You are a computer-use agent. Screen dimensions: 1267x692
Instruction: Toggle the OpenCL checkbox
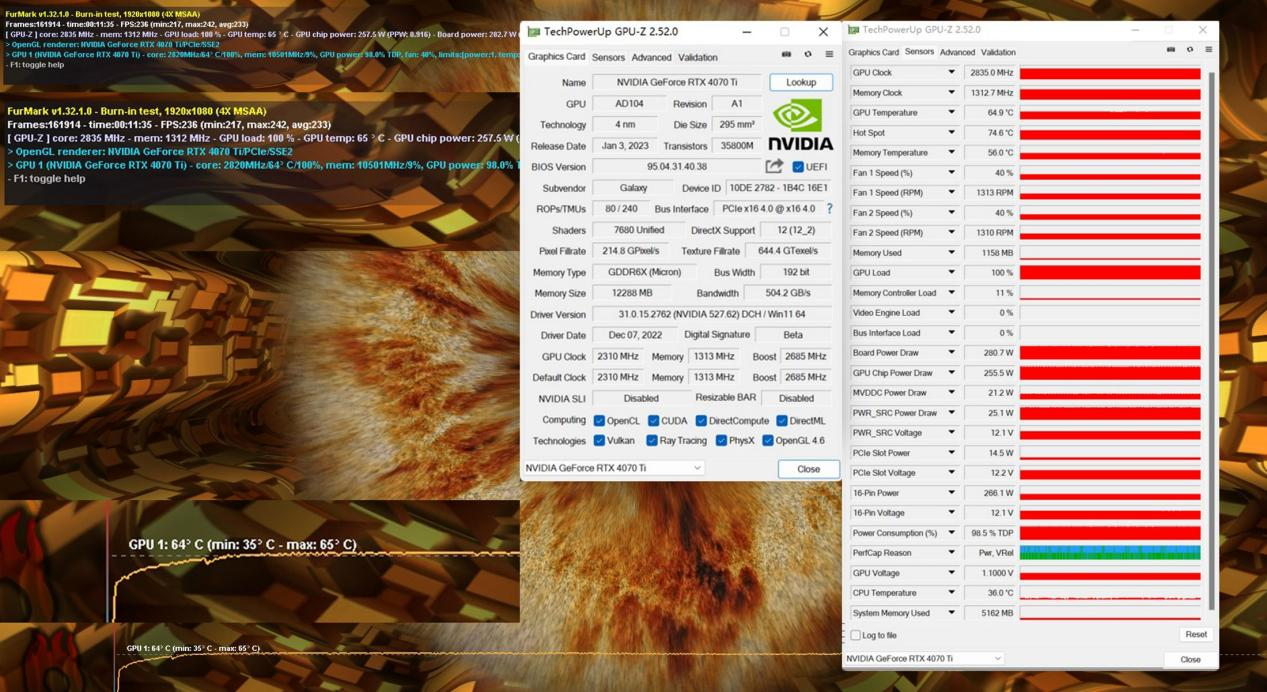599,421
